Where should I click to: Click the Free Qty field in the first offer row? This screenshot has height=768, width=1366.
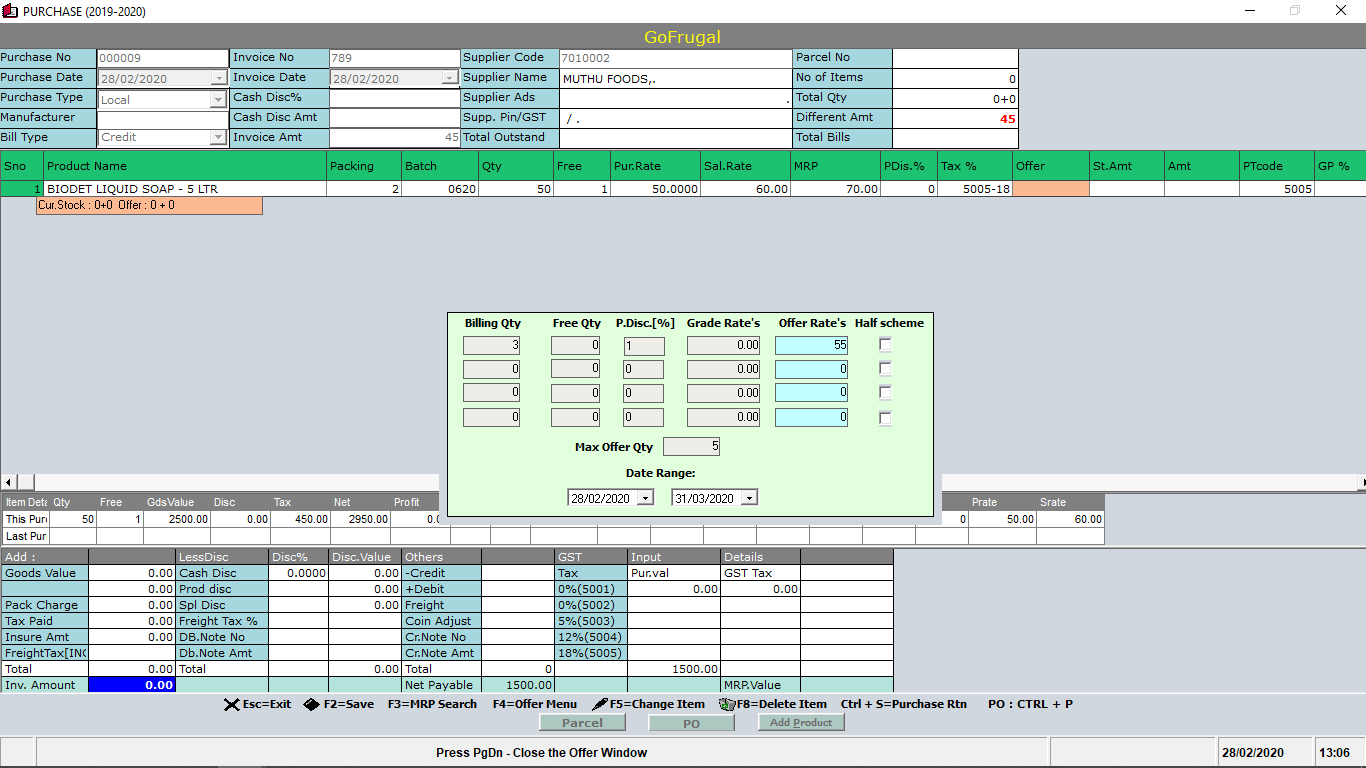pos(576,345)
